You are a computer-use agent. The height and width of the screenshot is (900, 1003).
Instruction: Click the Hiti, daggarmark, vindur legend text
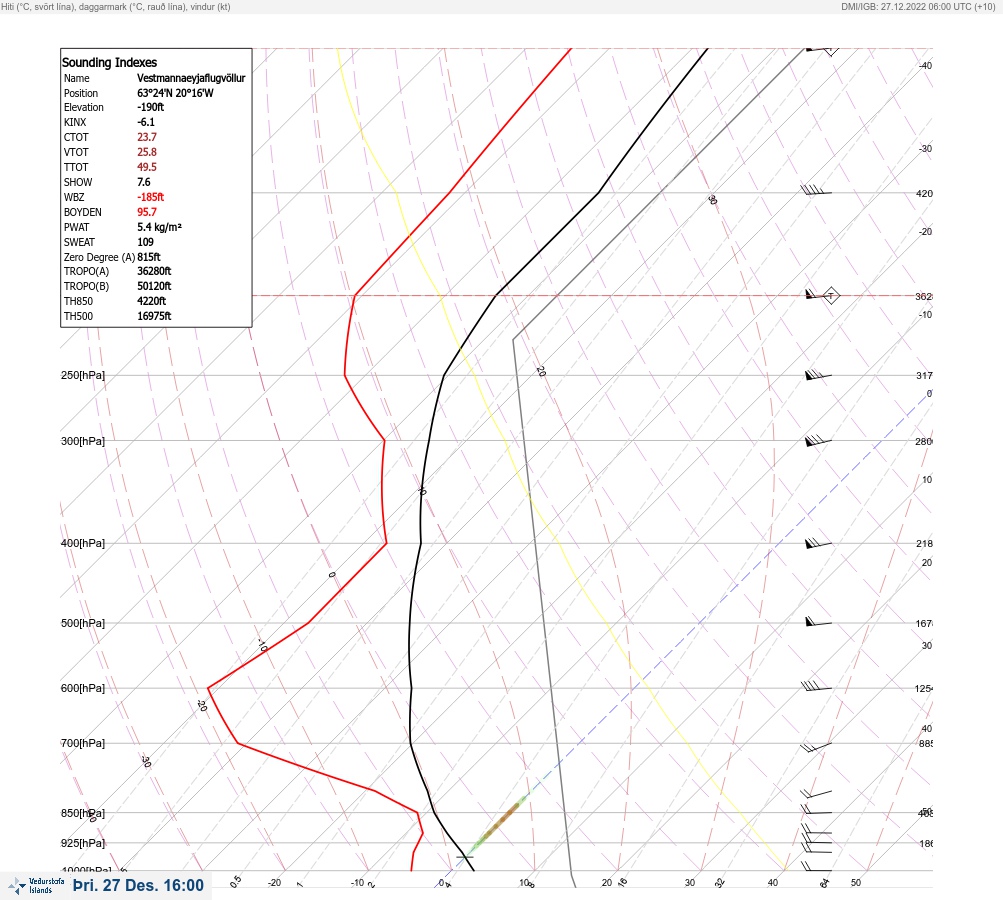(116, 6)
